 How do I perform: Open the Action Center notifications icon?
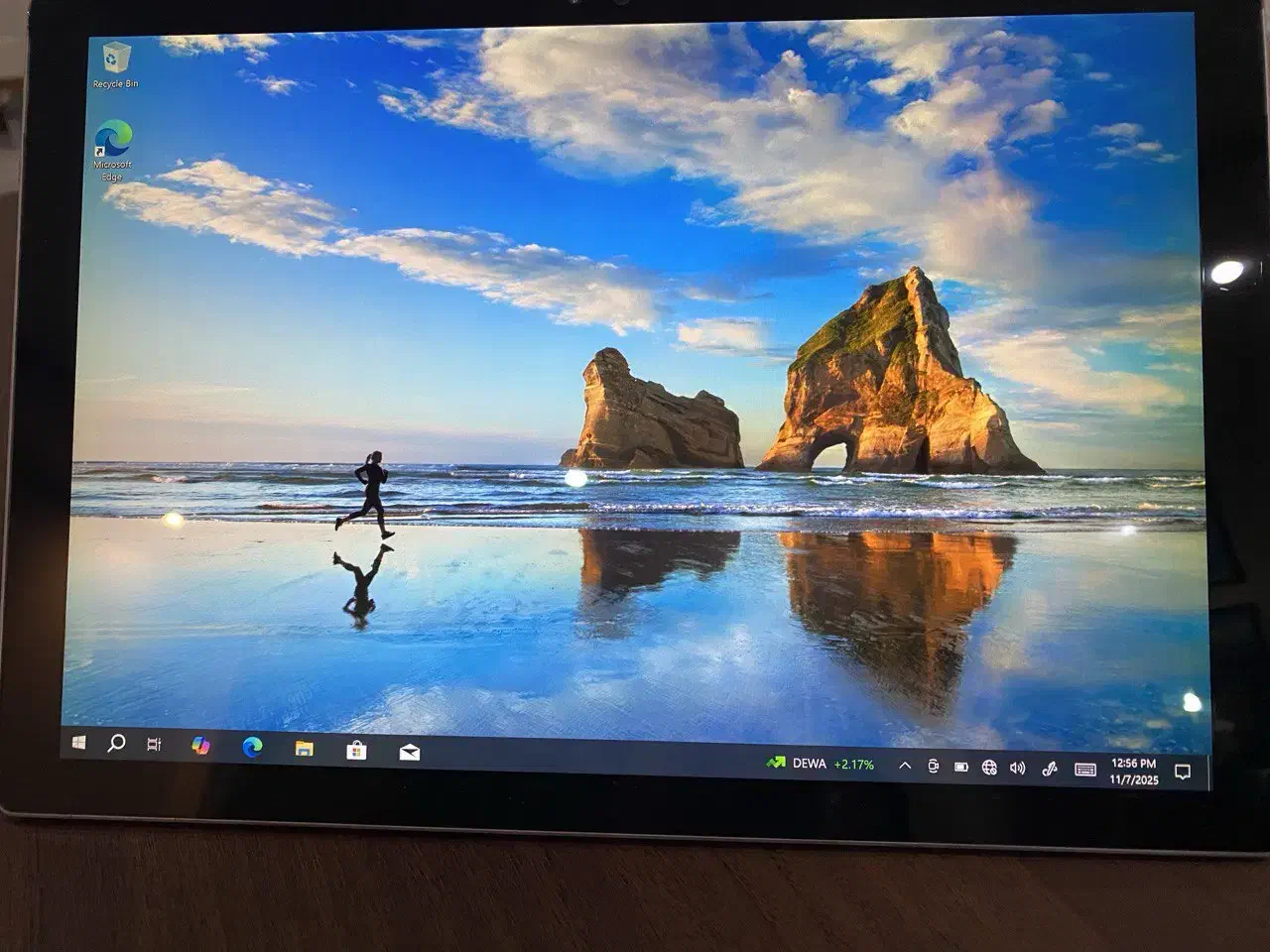click(x=1182, y=772)
